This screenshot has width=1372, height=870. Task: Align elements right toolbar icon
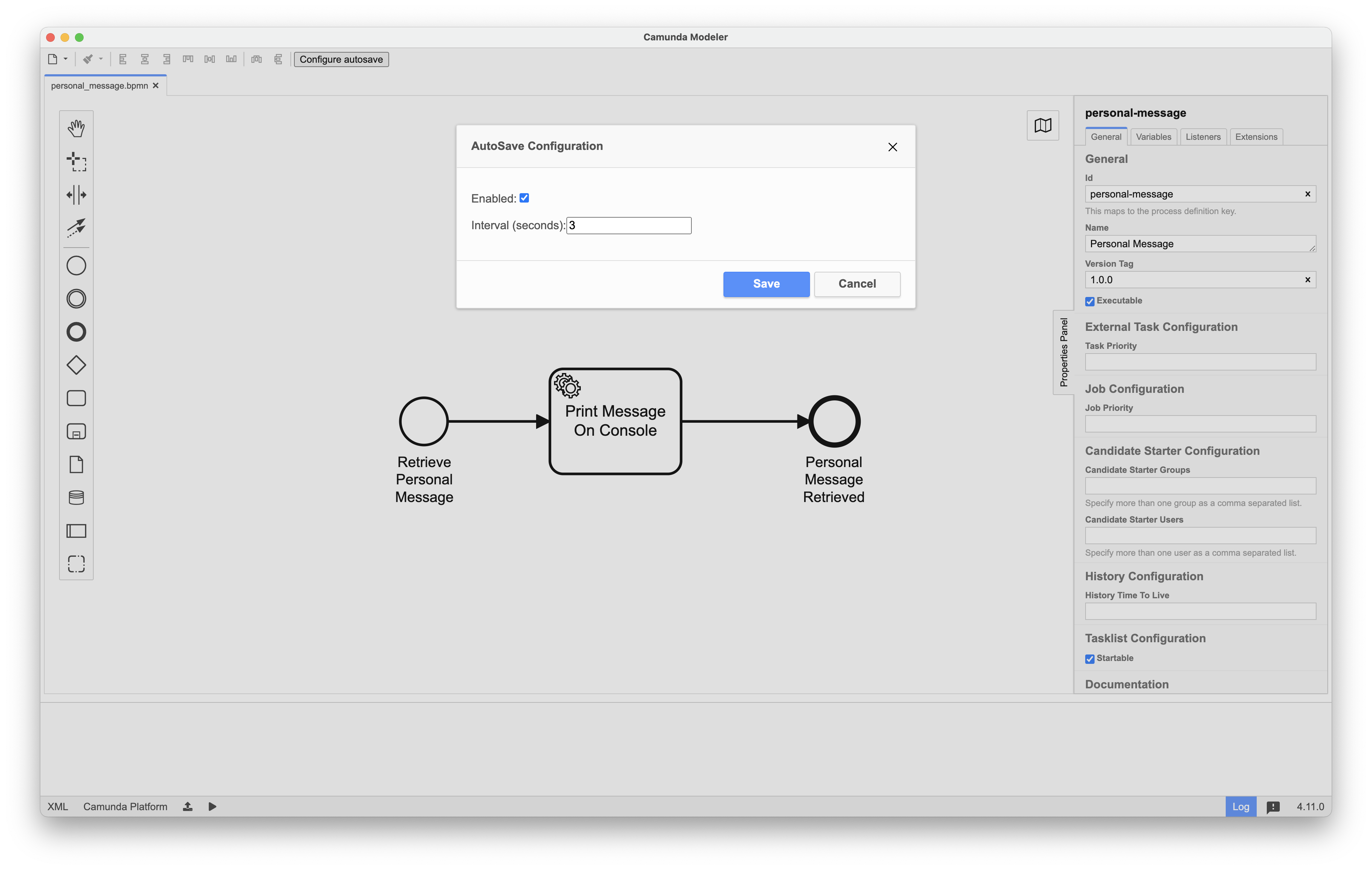point(166,59)
